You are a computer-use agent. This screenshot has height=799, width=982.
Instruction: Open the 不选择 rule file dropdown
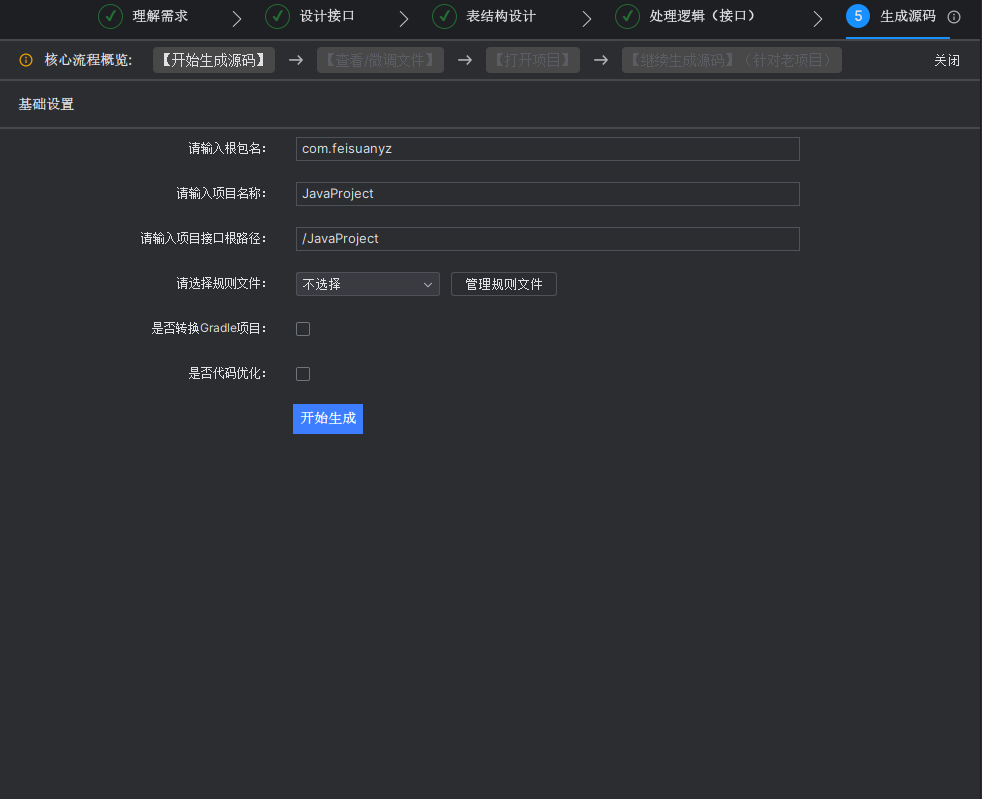coord(367,284)
